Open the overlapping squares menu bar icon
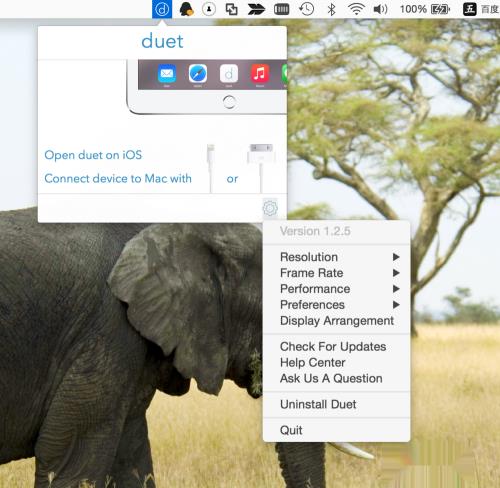The image size is (500, 488). point(231,9)
